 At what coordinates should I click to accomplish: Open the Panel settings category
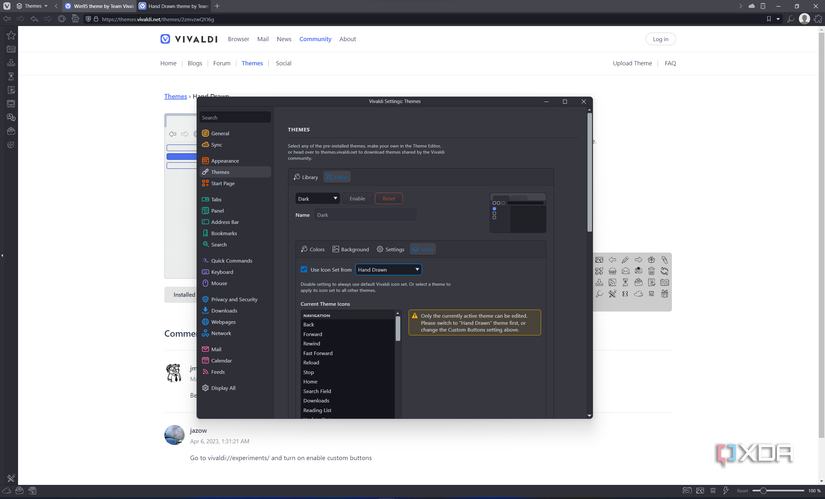click(235, 211)
